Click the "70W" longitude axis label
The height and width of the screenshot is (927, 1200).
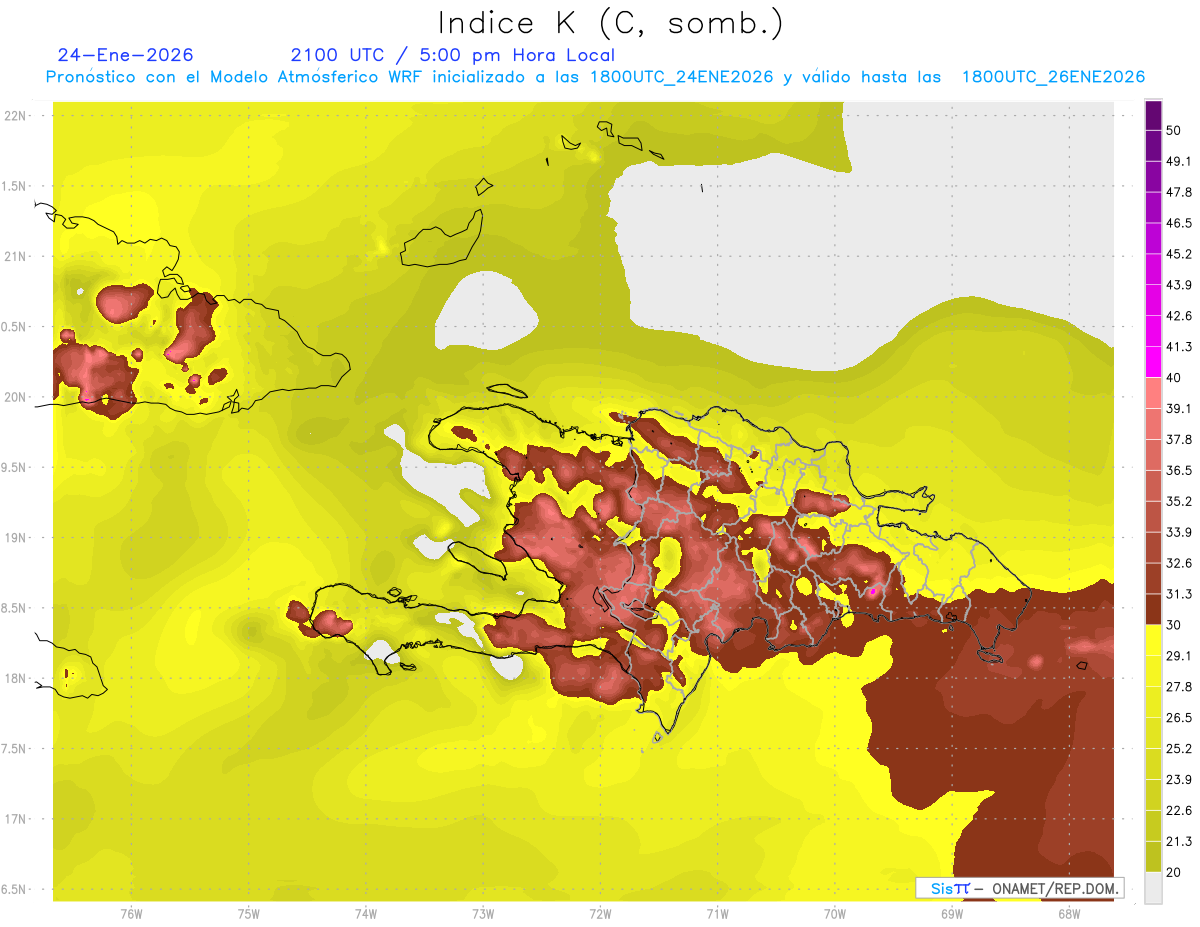[x=835, y=913]
